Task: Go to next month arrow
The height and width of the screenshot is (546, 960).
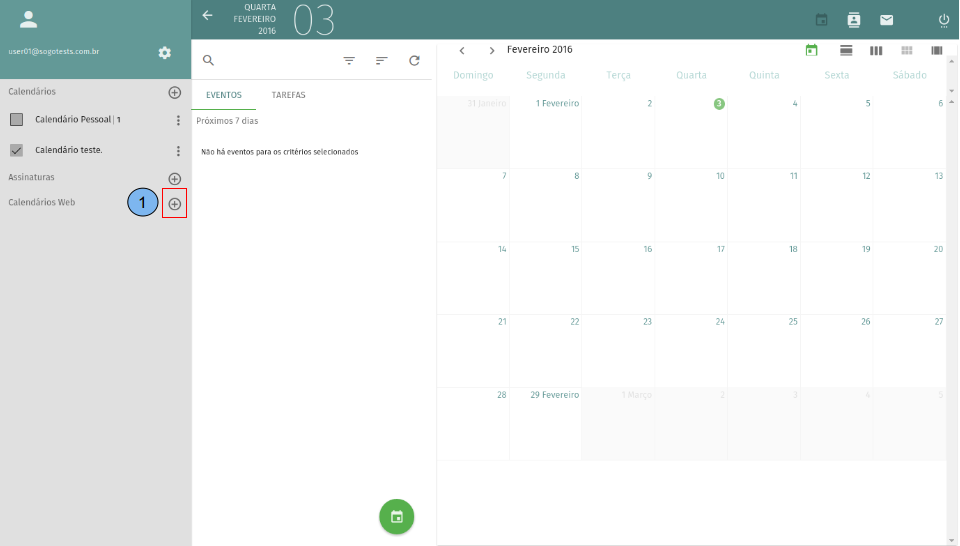Action: 492,50
